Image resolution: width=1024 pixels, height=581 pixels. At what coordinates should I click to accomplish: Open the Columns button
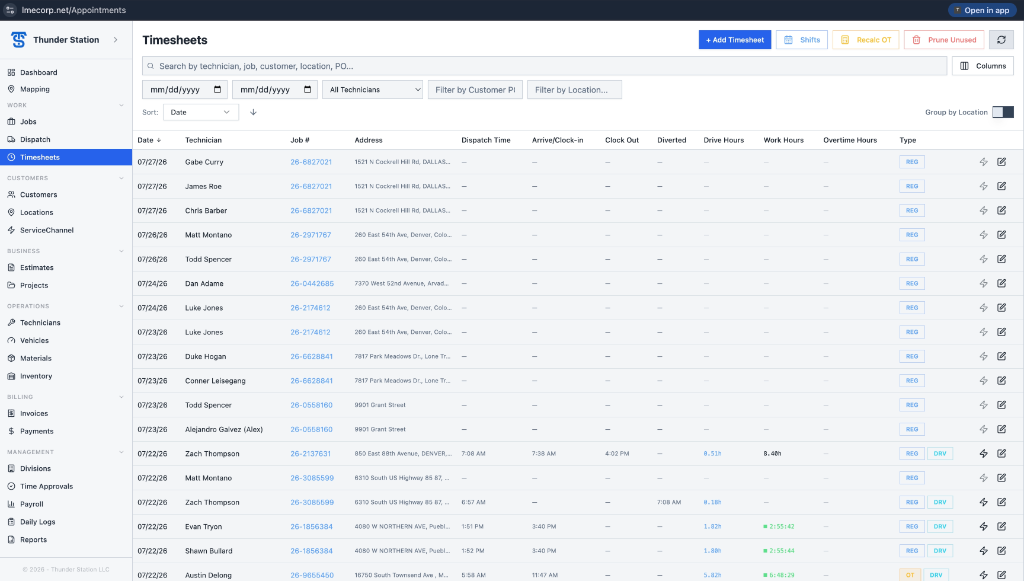click(x=983, y=66)
